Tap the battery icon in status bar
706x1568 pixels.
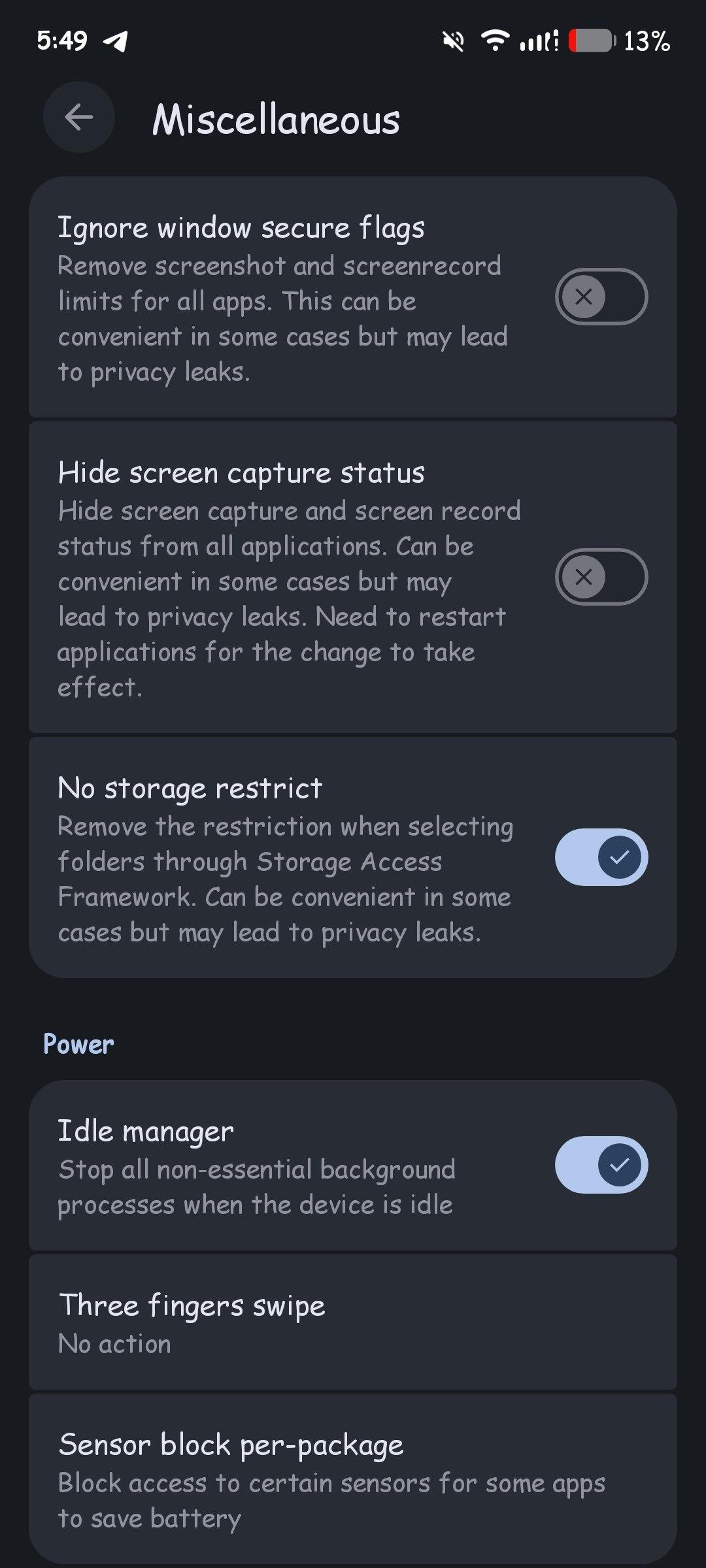(592, 41)
